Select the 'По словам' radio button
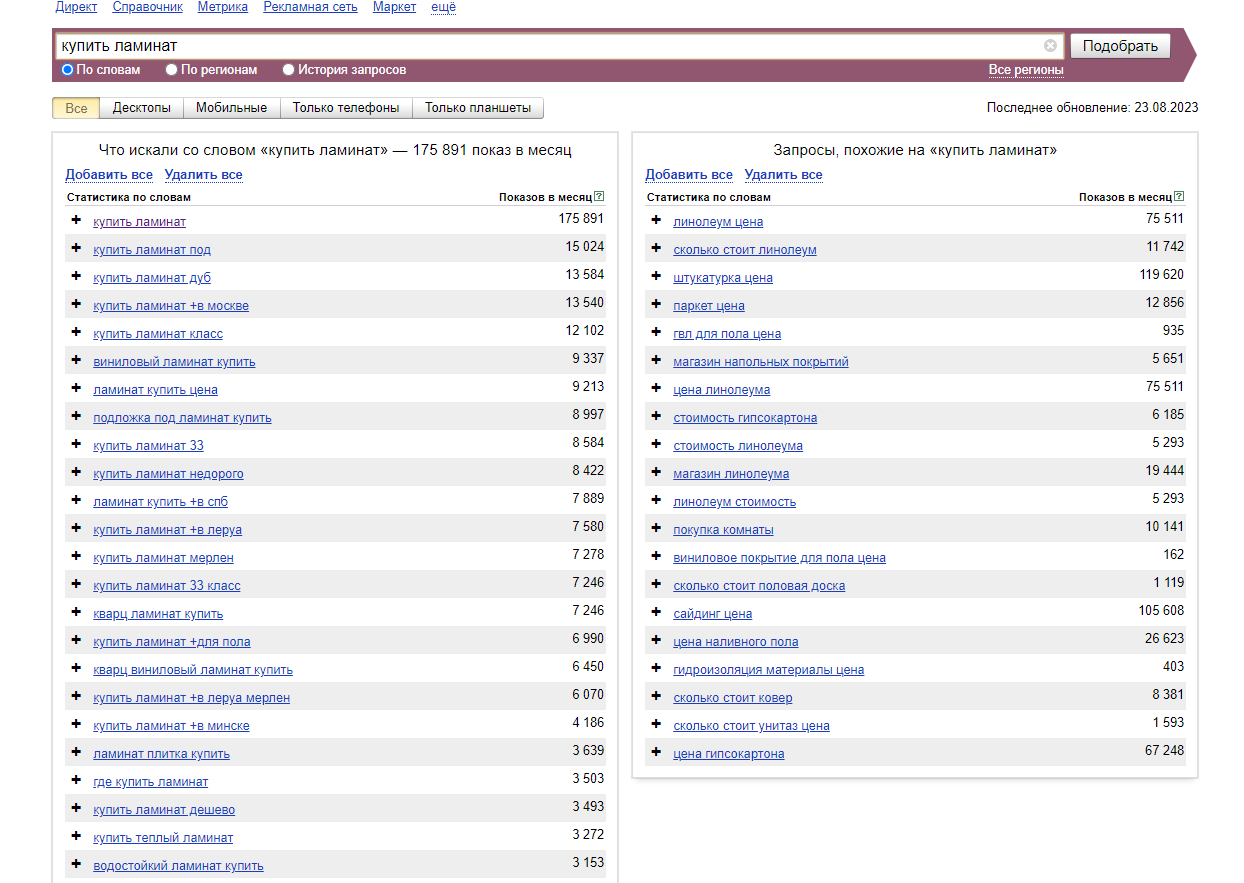1244x883 pixels. 68,70
